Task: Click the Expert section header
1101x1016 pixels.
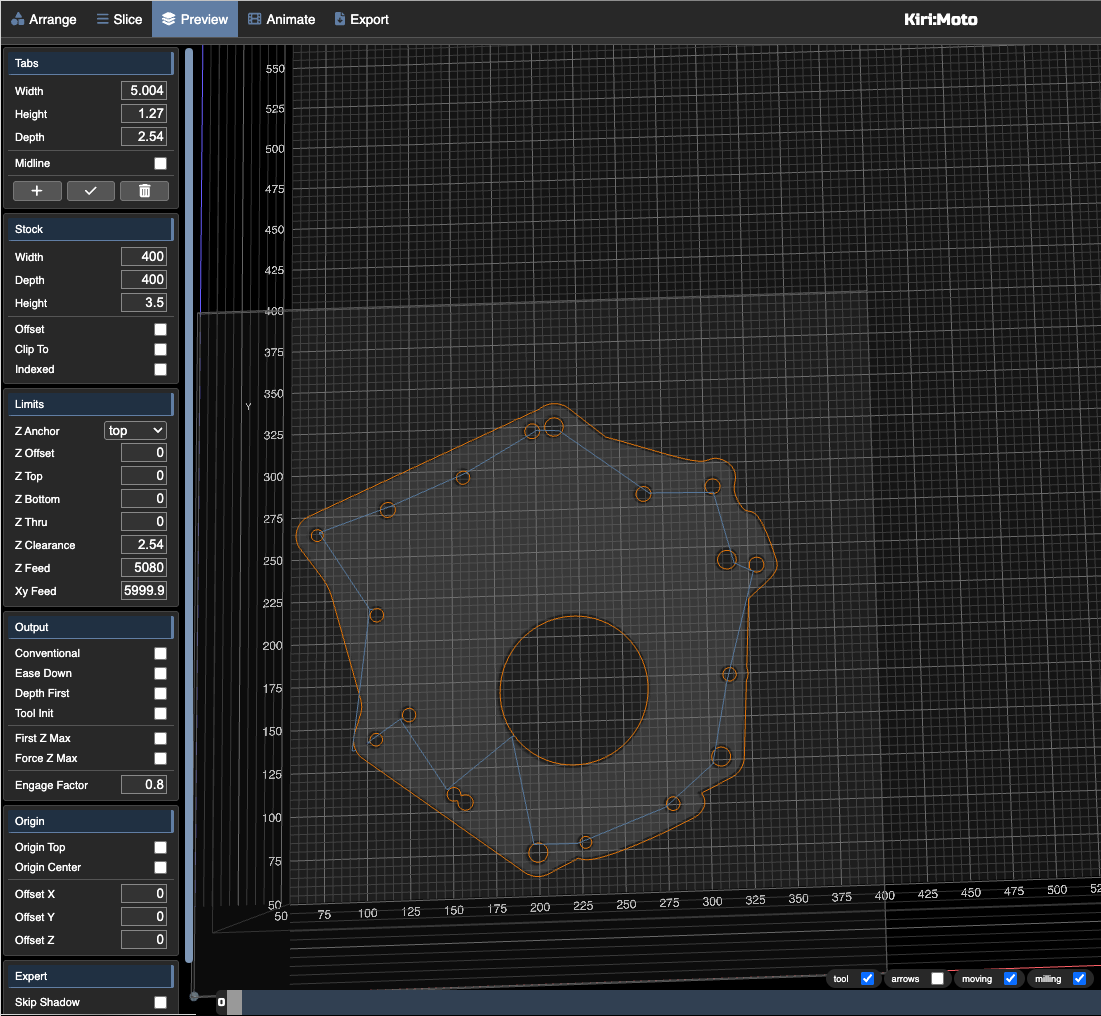Action: click(x=91, y=976)
